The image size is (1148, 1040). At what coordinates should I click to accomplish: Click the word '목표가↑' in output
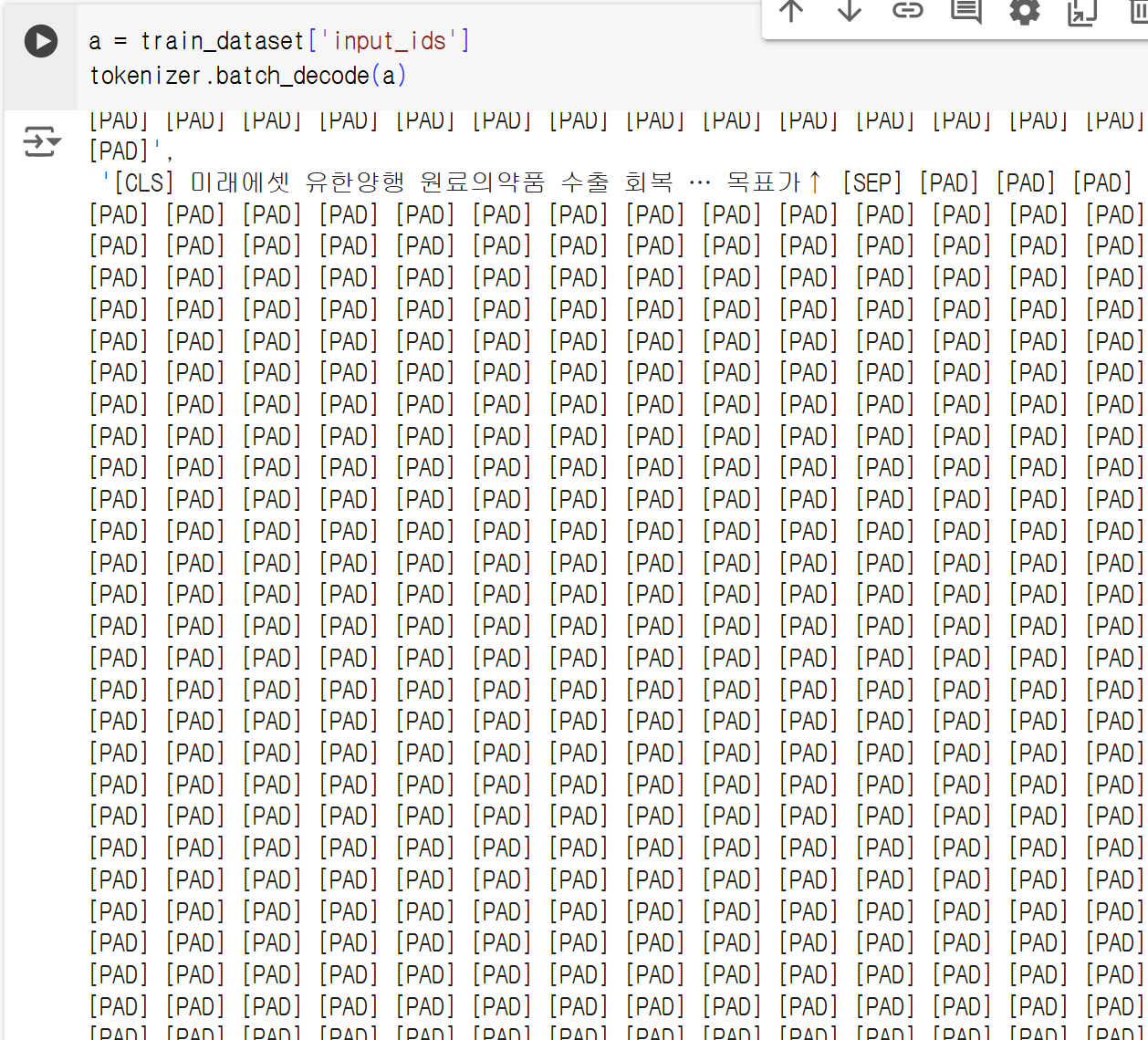(x=775, y=183)
